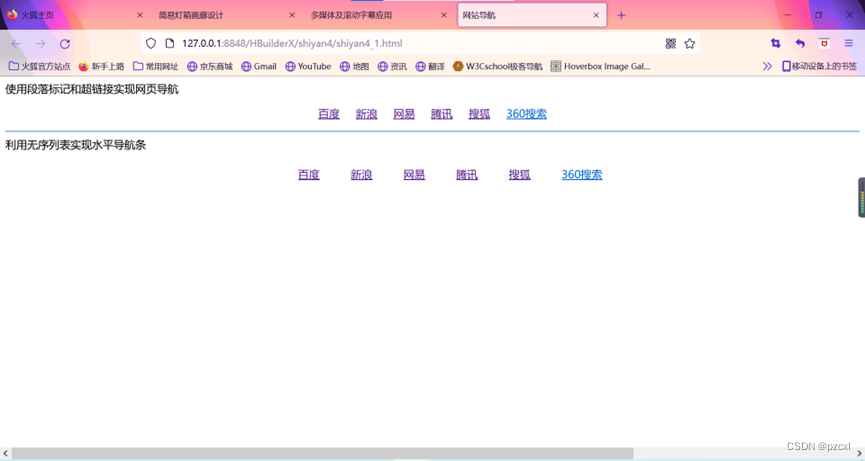This screenshot has width=865, height=461.
Task: Click 网易 link in the list navigation bar
Action: [x=414, y=175]
